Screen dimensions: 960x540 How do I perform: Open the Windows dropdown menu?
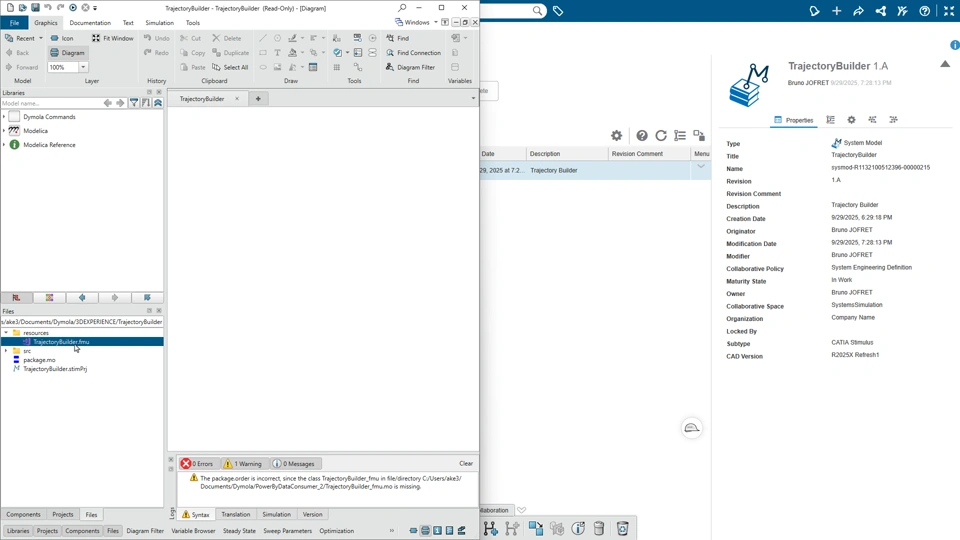coord(416,22)
